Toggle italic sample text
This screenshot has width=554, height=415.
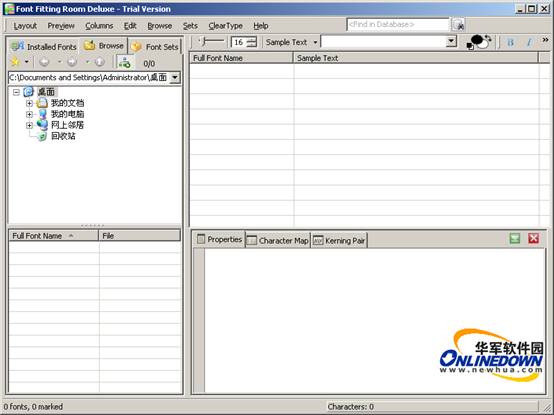pyautogui.click(x=529, y=42)
